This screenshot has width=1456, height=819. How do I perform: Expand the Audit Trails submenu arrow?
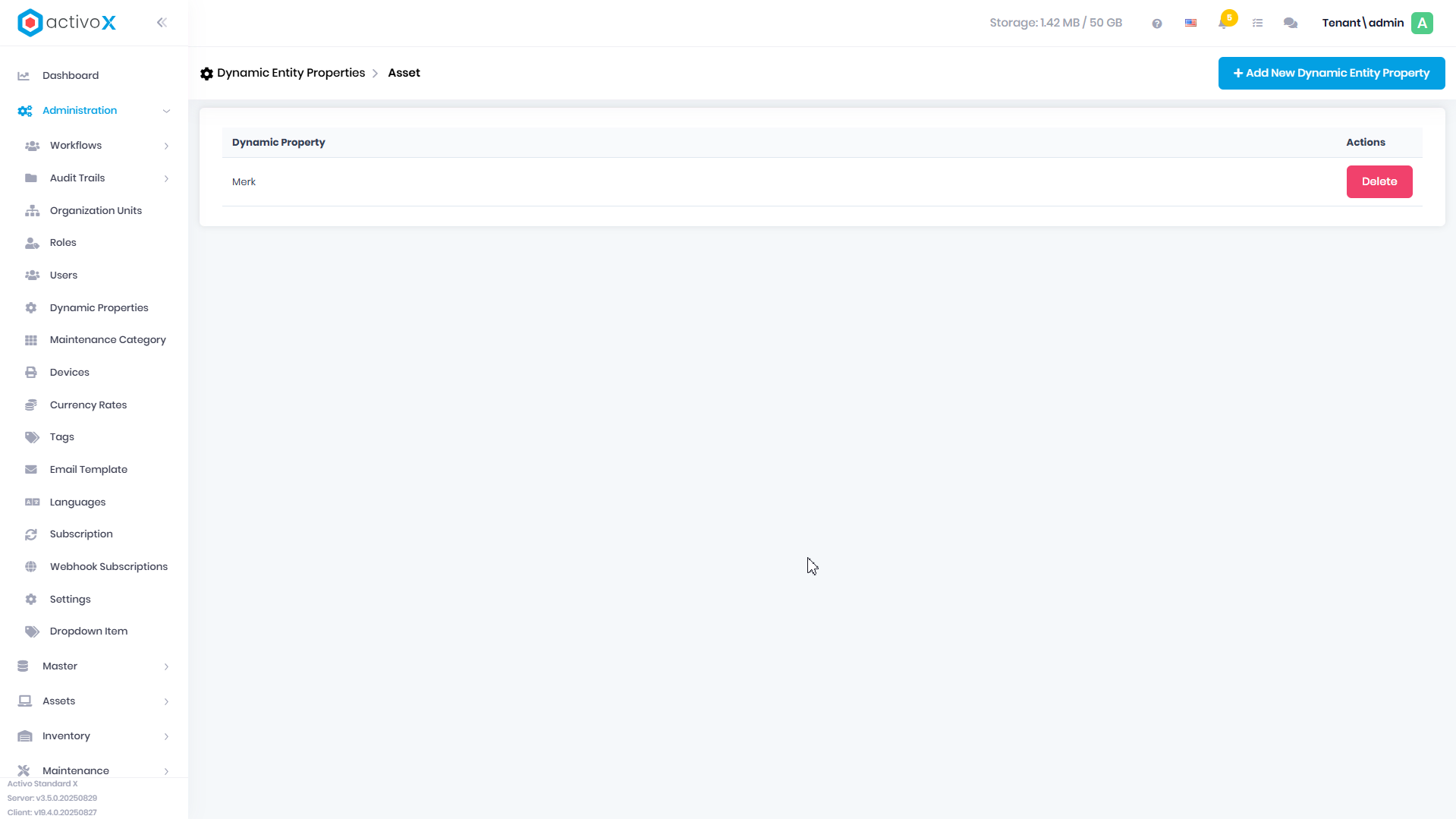pos(166,178)
